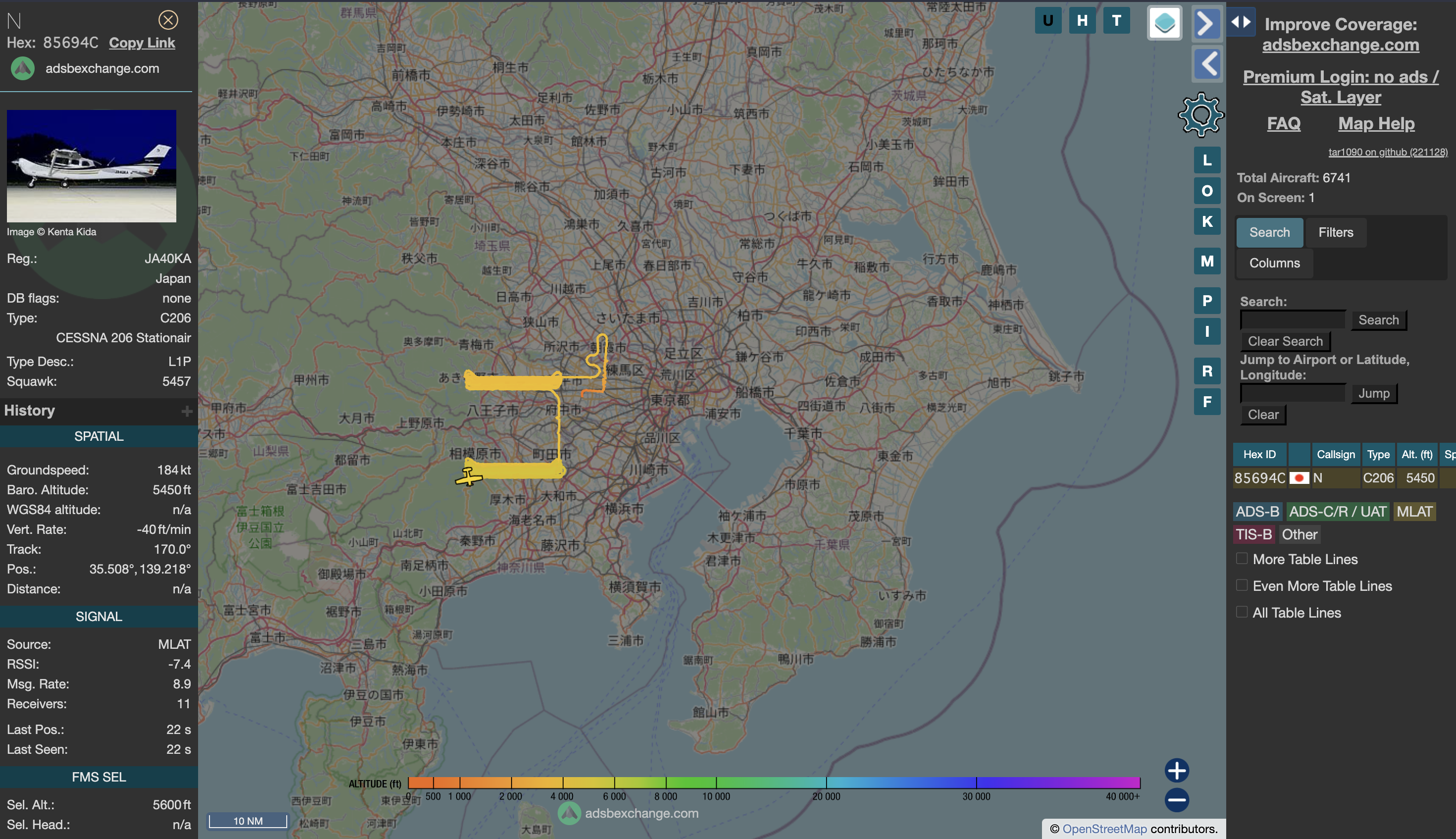Screen dimensions: 1456x839
Task: Close the selected aircraft info panel
Action: point(168,21)
